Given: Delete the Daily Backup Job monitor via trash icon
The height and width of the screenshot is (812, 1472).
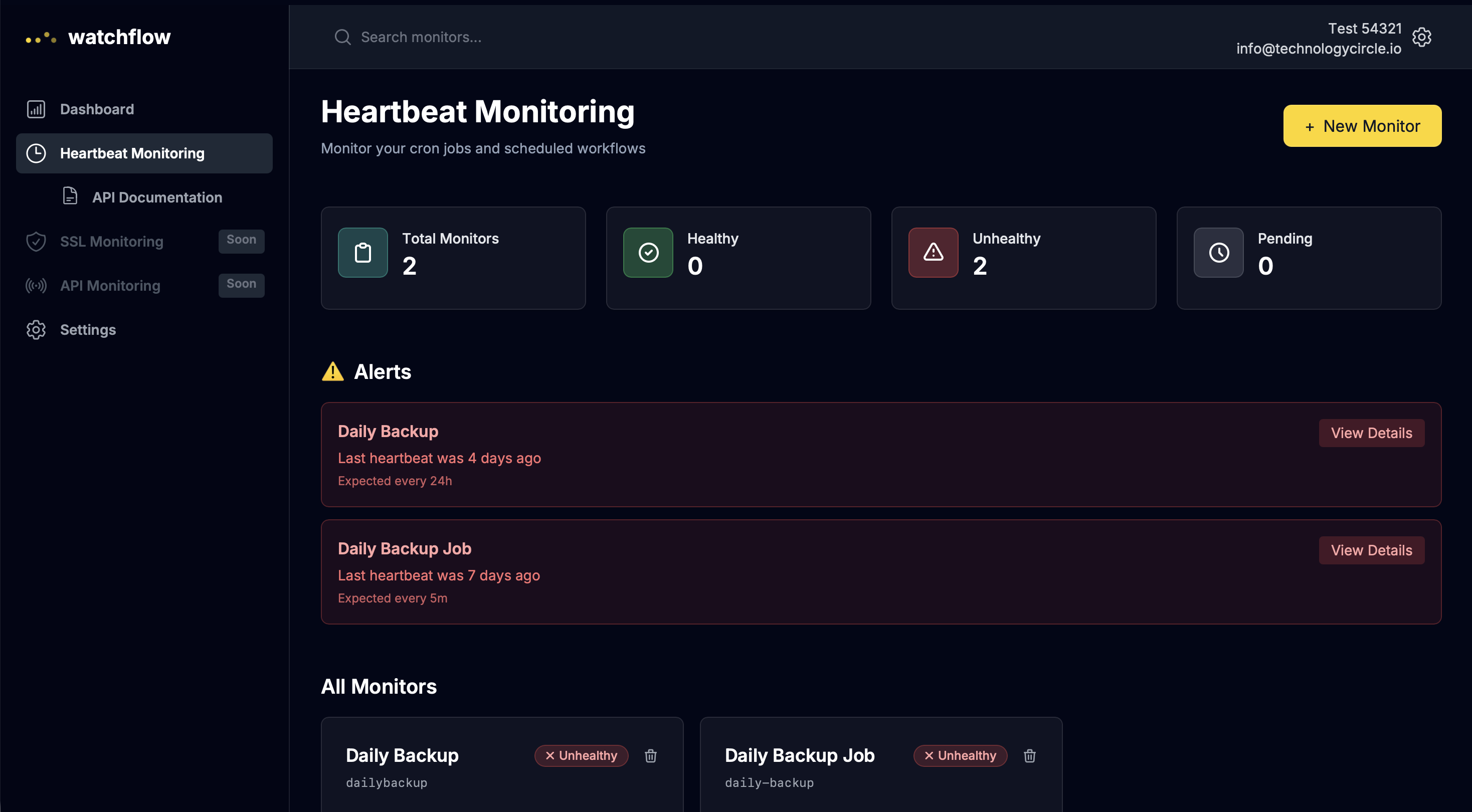Looking at the screenshot, I should [x=1029, y=755].
